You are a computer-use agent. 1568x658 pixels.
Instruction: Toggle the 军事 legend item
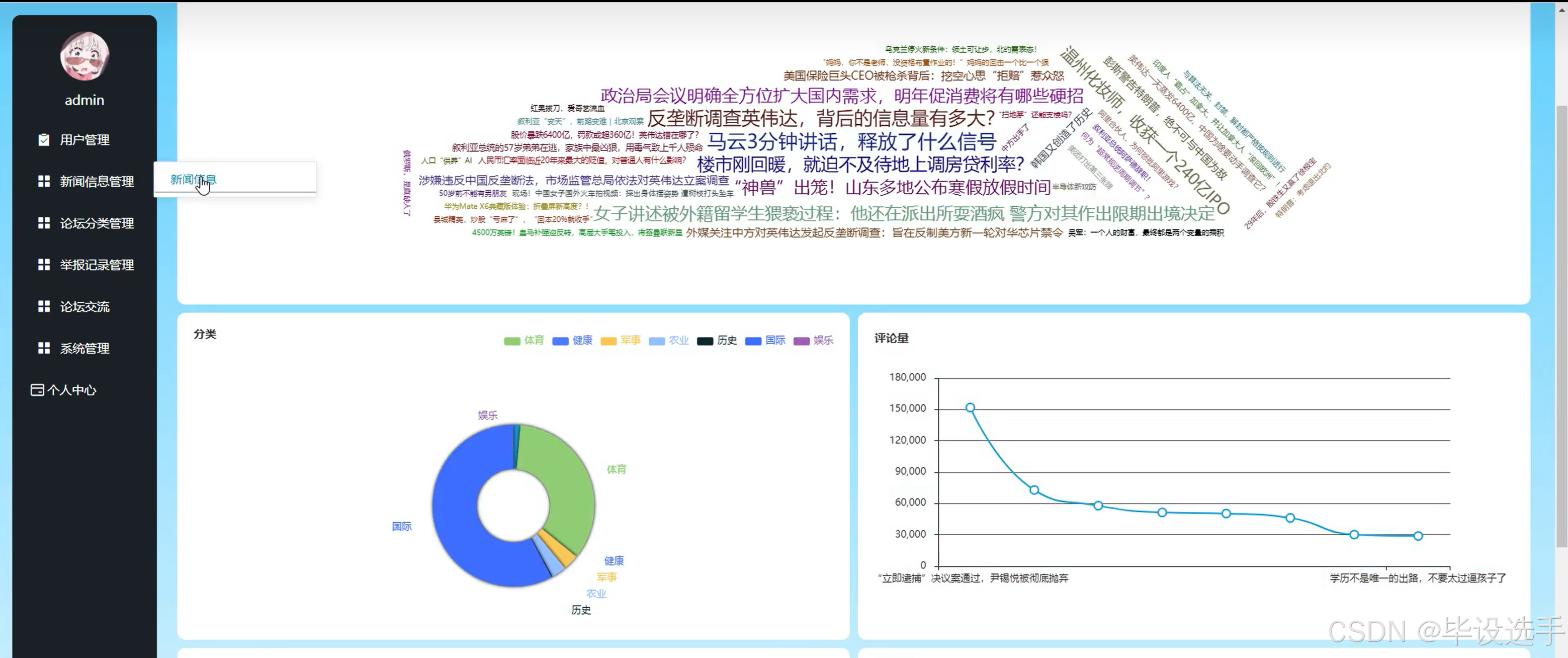coord(620,340)
